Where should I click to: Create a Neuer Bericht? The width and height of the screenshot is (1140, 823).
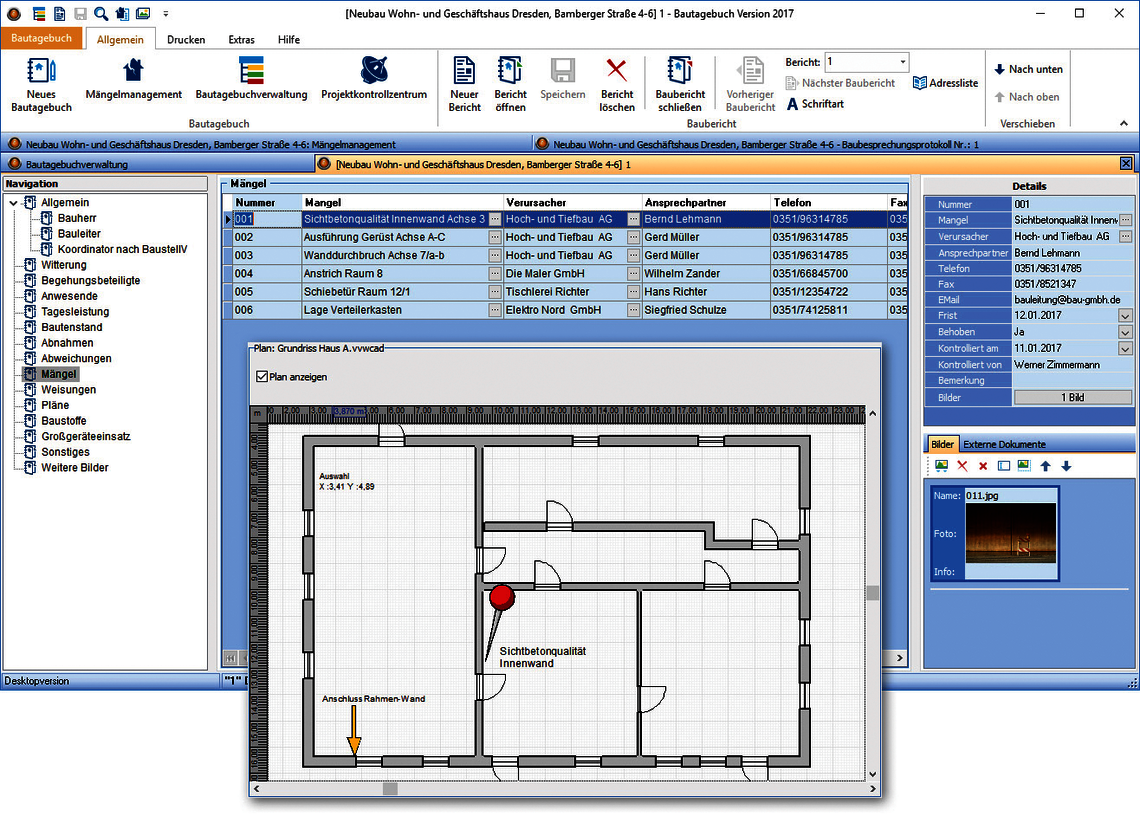tap(464, 71)
